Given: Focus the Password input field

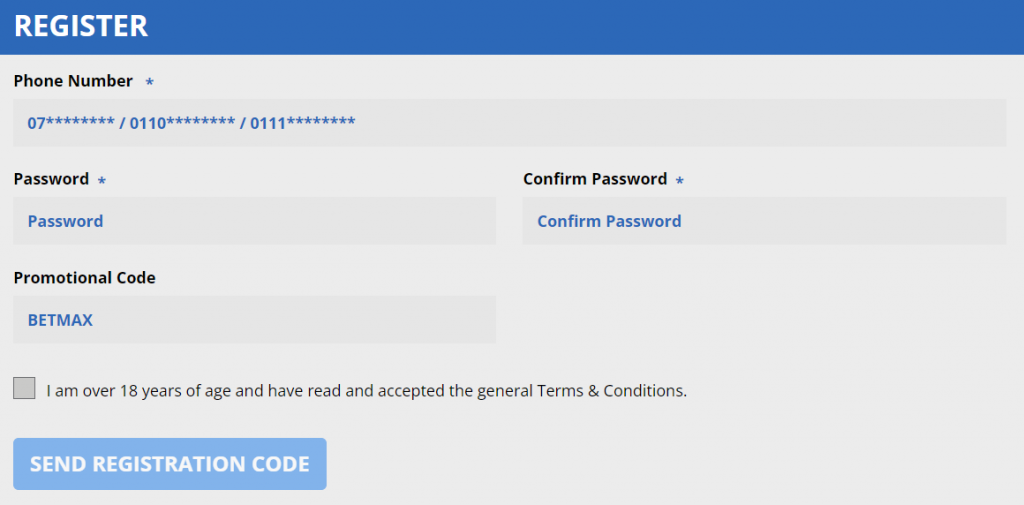Looking at the screenshot, I should [x=254, y=221].
